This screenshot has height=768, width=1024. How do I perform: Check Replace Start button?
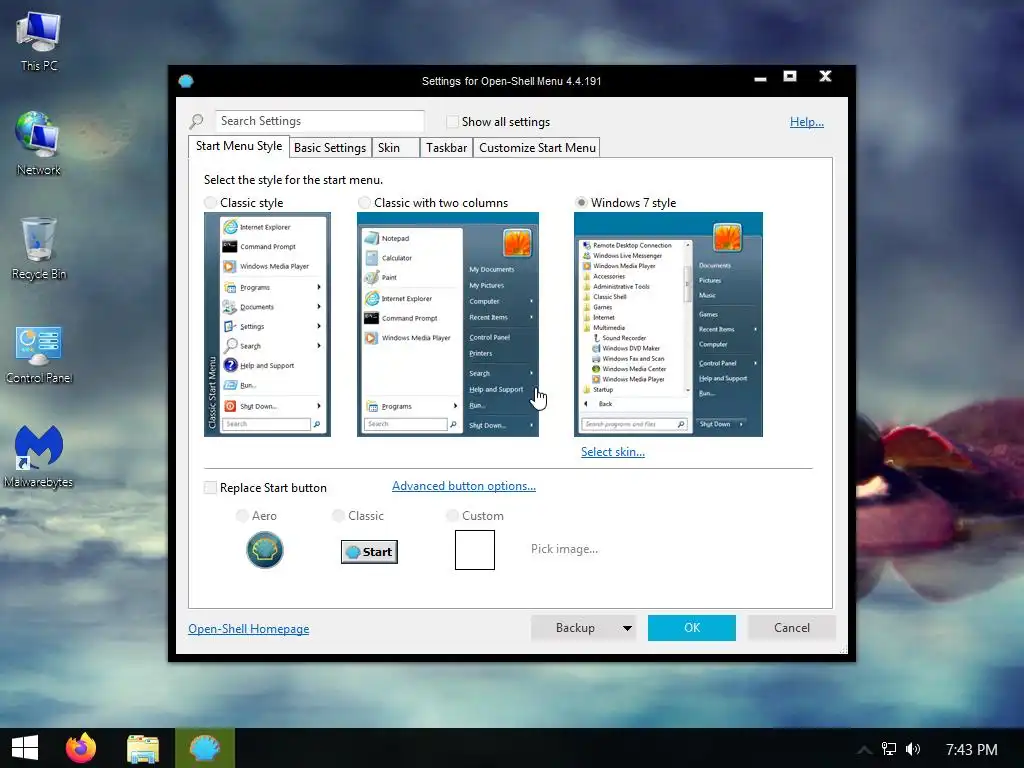[210, 488]
